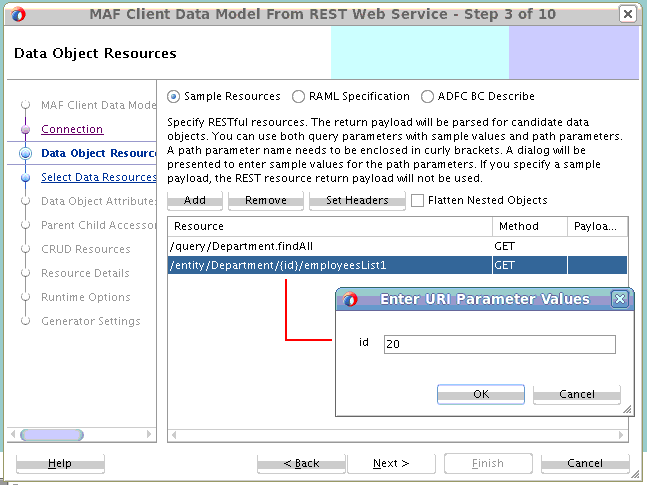Click the MAF Client Data Model first step
The height and width of the screenshot is (485, 647).
[x=99, y=105]
